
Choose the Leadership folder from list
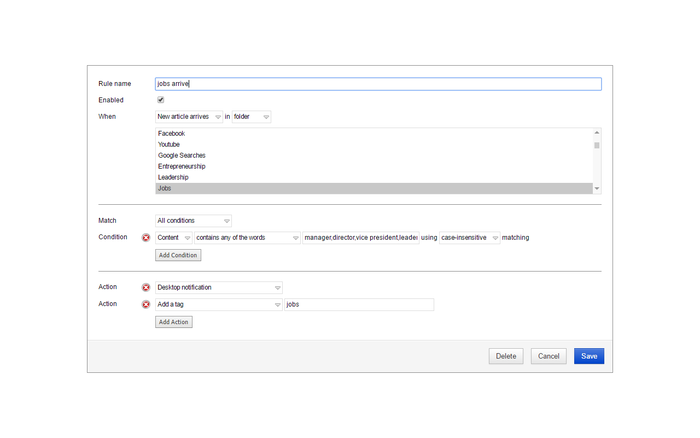pos(173,177)
